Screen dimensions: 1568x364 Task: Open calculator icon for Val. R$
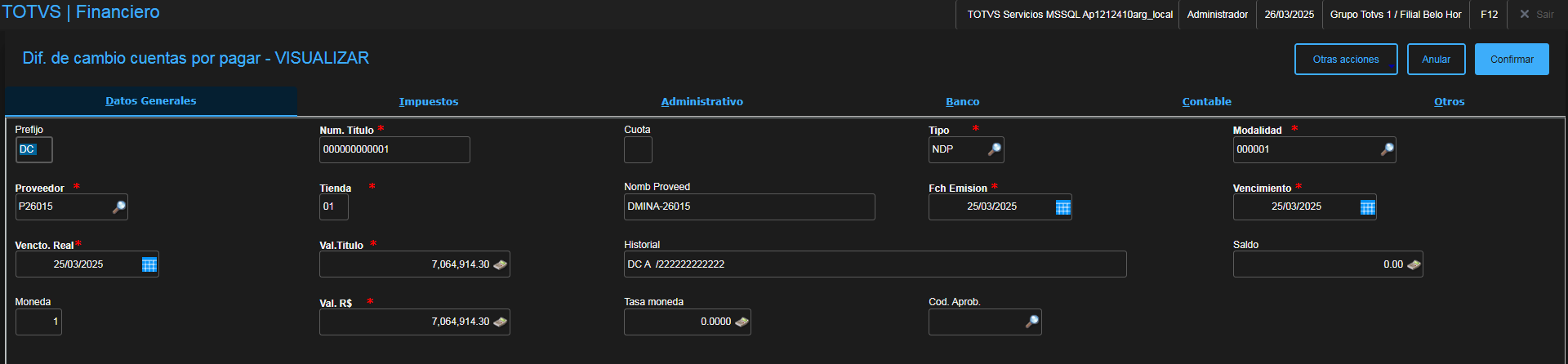coord(500,322)
